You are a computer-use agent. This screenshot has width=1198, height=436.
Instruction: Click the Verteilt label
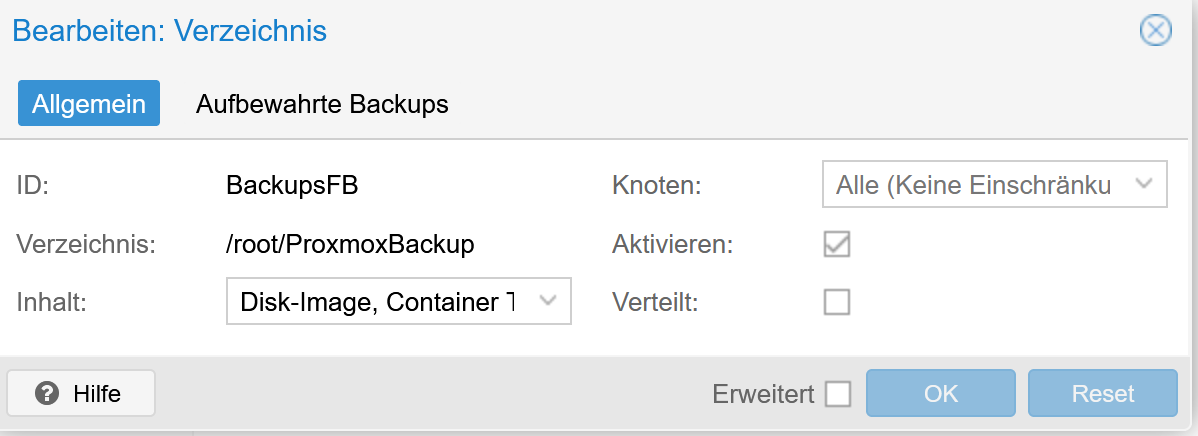[655, 302]
